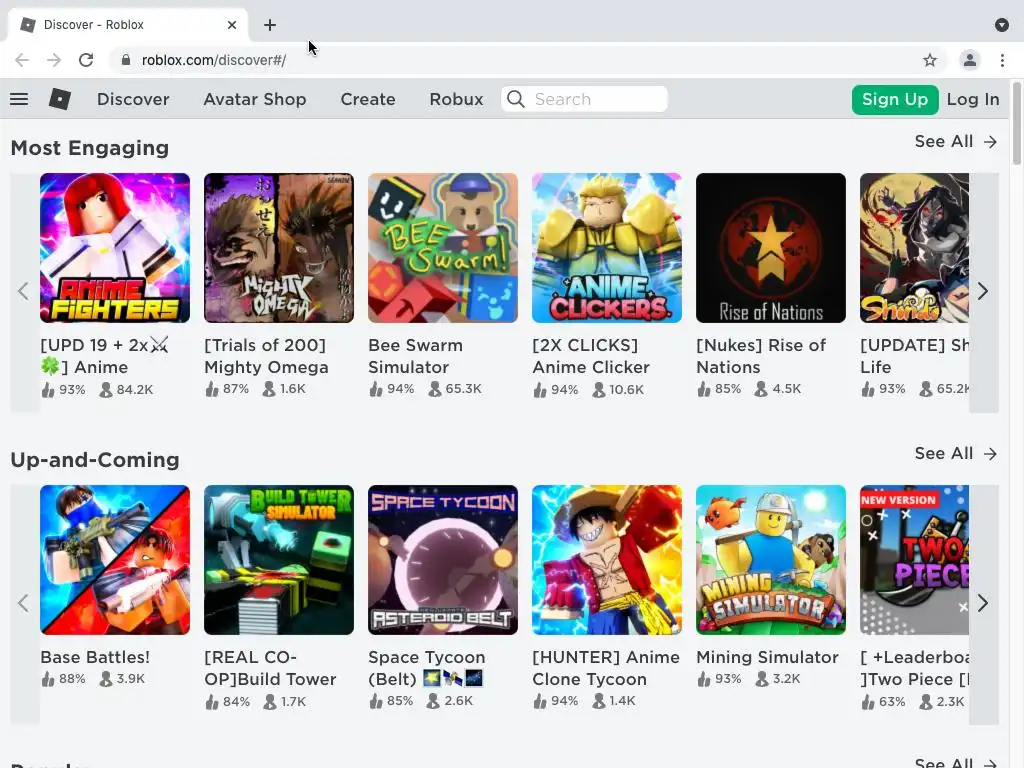Select the Discover - Roblox browser tab
Screen dimensions: 1024x768
127,25
